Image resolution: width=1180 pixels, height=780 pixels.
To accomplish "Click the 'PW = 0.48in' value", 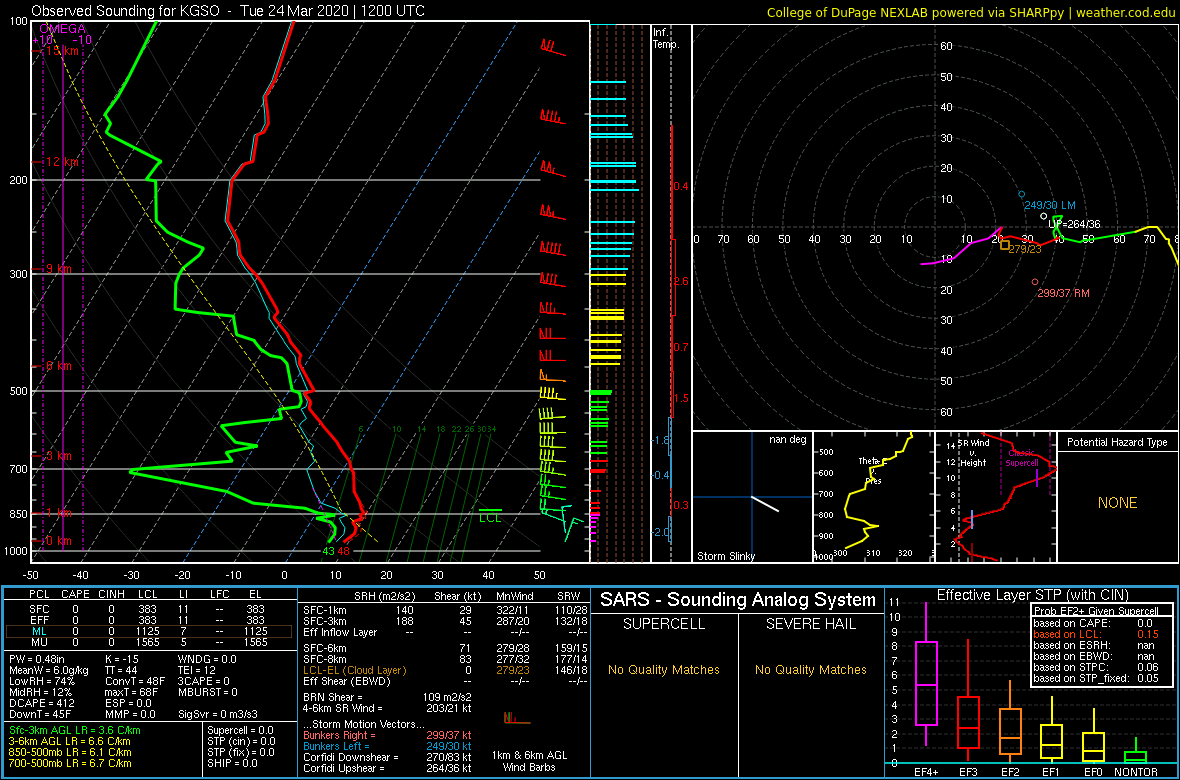I will 38,660.
